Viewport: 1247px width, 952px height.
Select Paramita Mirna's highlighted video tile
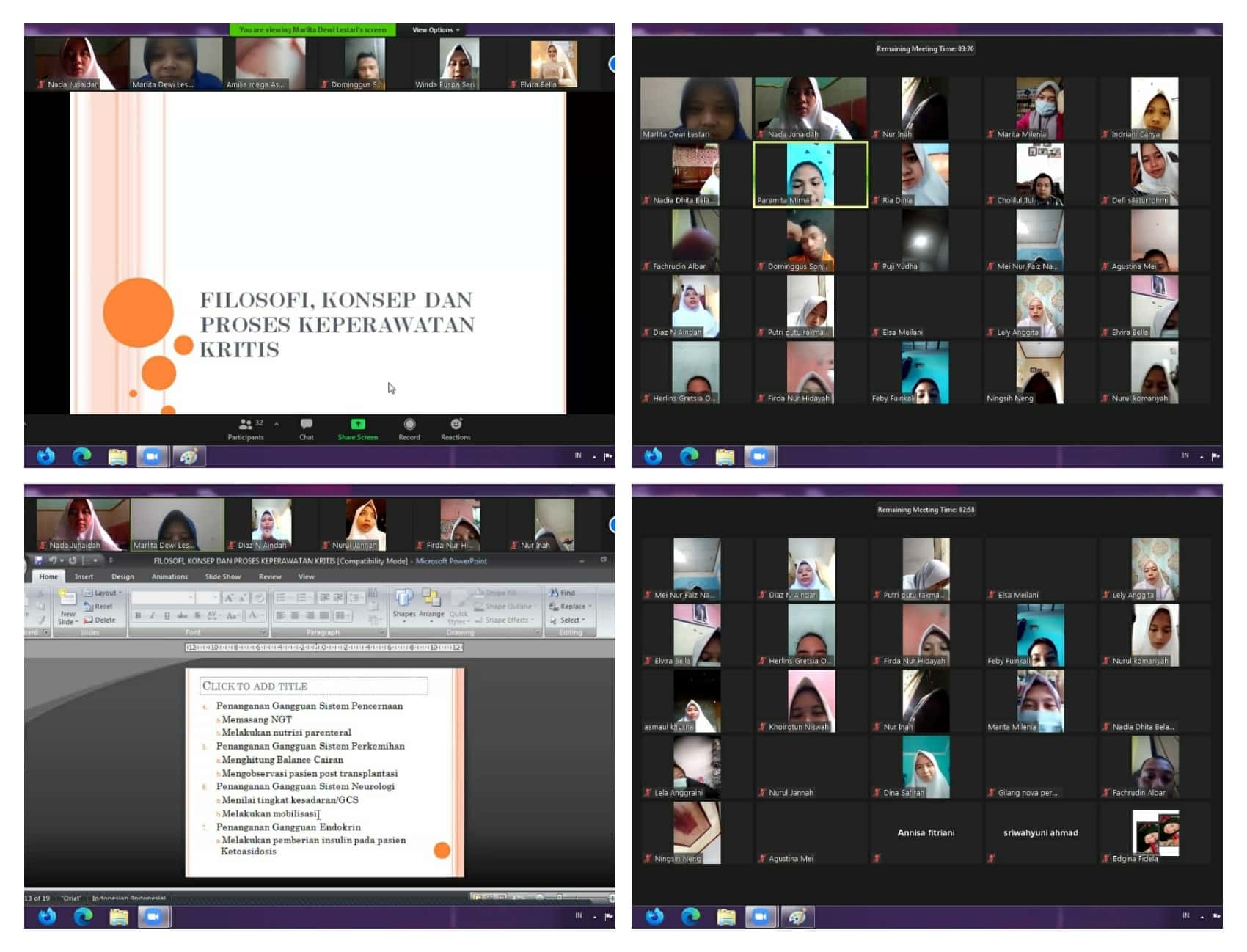811,175
